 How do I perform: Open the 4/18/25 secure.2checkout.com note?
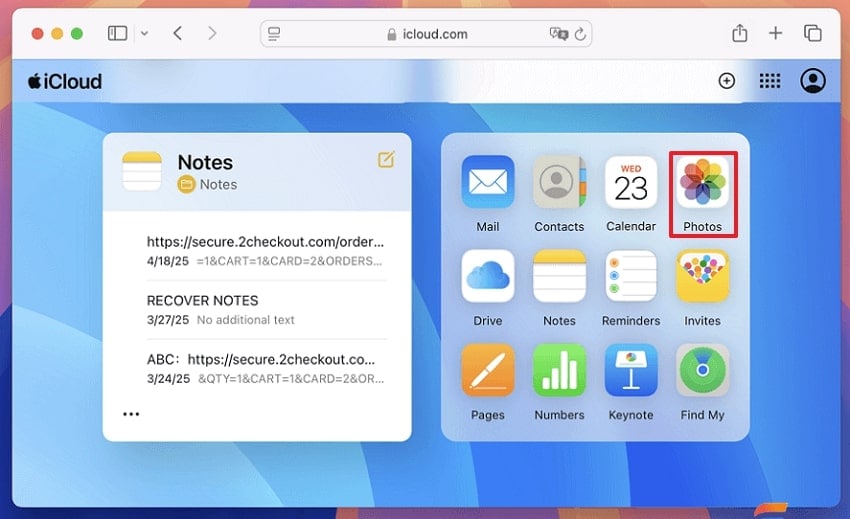point(266,251)
